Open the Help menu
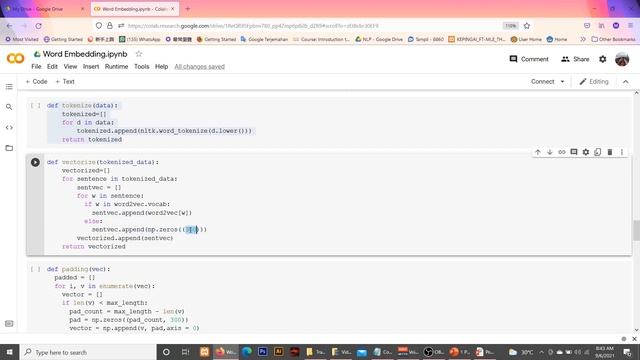The height and width of the screenshot is (360, 640). [162, 67]
